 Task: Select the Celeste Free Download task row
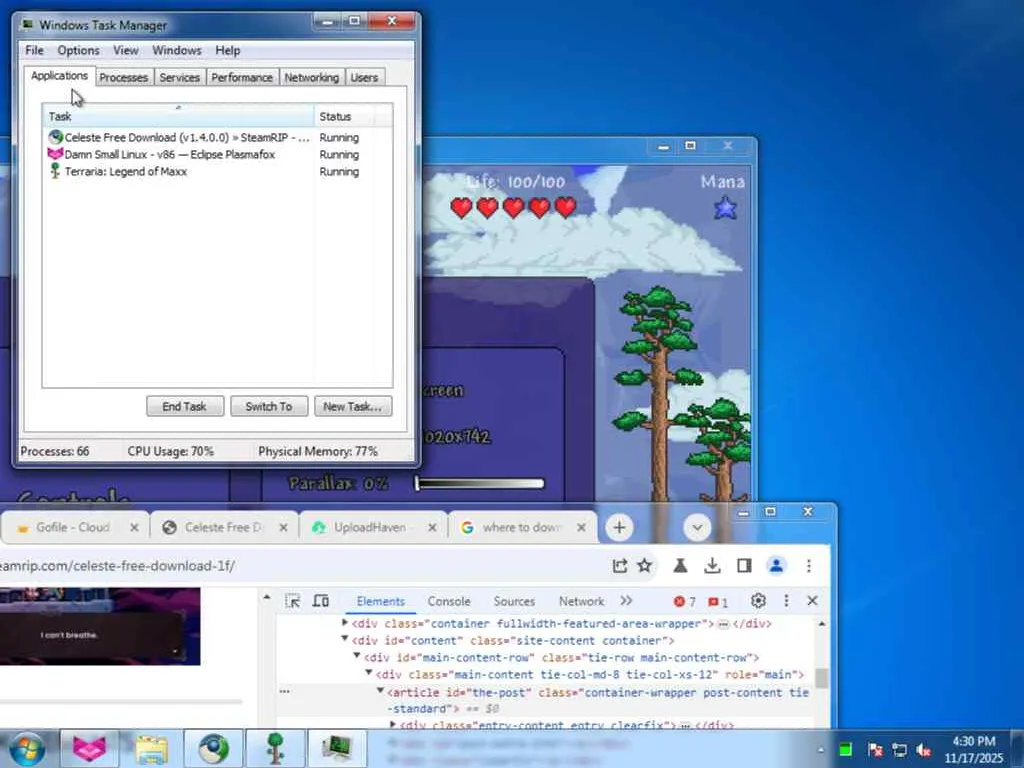point(217,137)
